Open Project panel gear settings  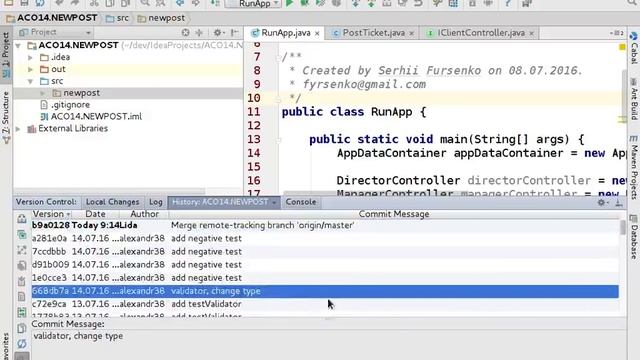218,32
